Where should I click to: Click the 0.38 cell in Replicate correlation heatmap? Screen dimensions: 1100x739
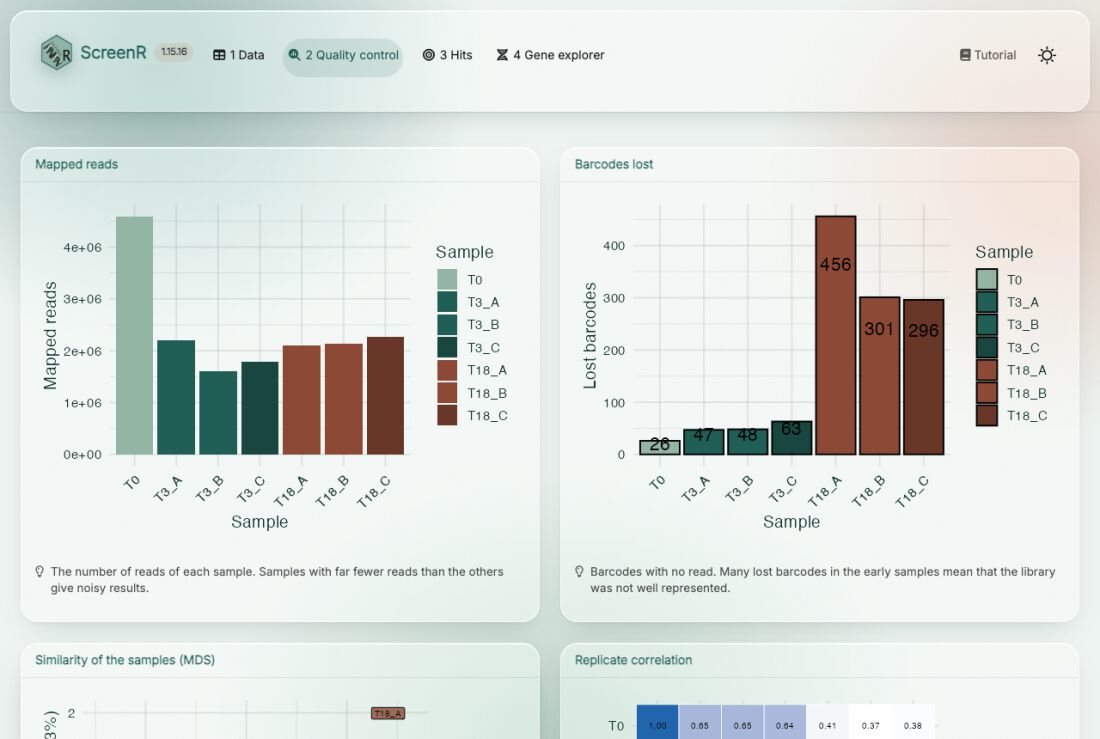(x=913, y=722)
